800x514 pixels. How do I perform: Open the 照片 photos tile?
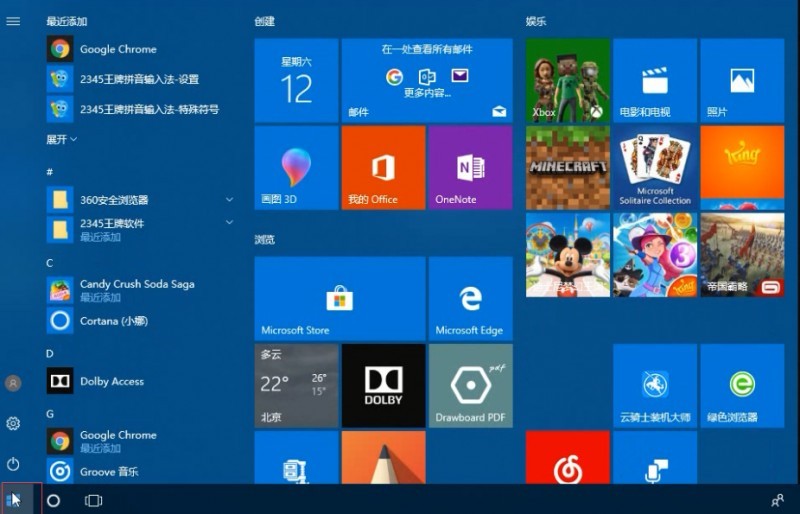742,81
